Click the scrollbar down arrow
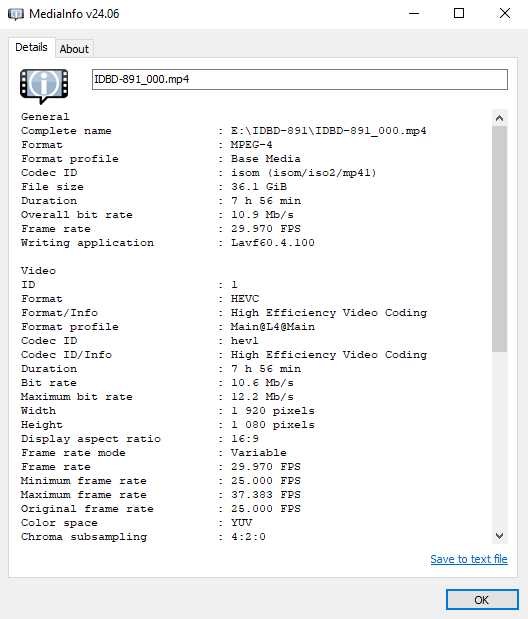 [500, 536]
